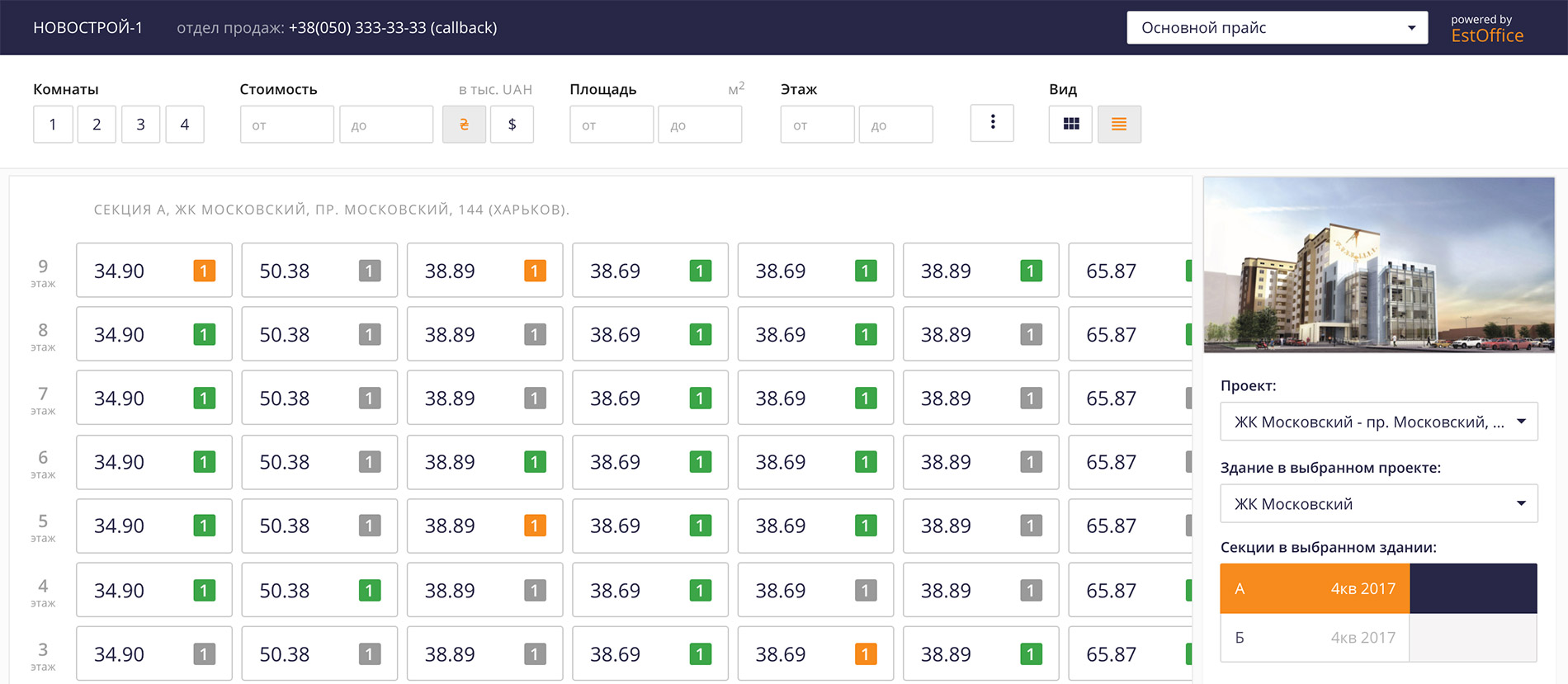
Task: Select dollar currency symbol button
Action: [512, 124]
